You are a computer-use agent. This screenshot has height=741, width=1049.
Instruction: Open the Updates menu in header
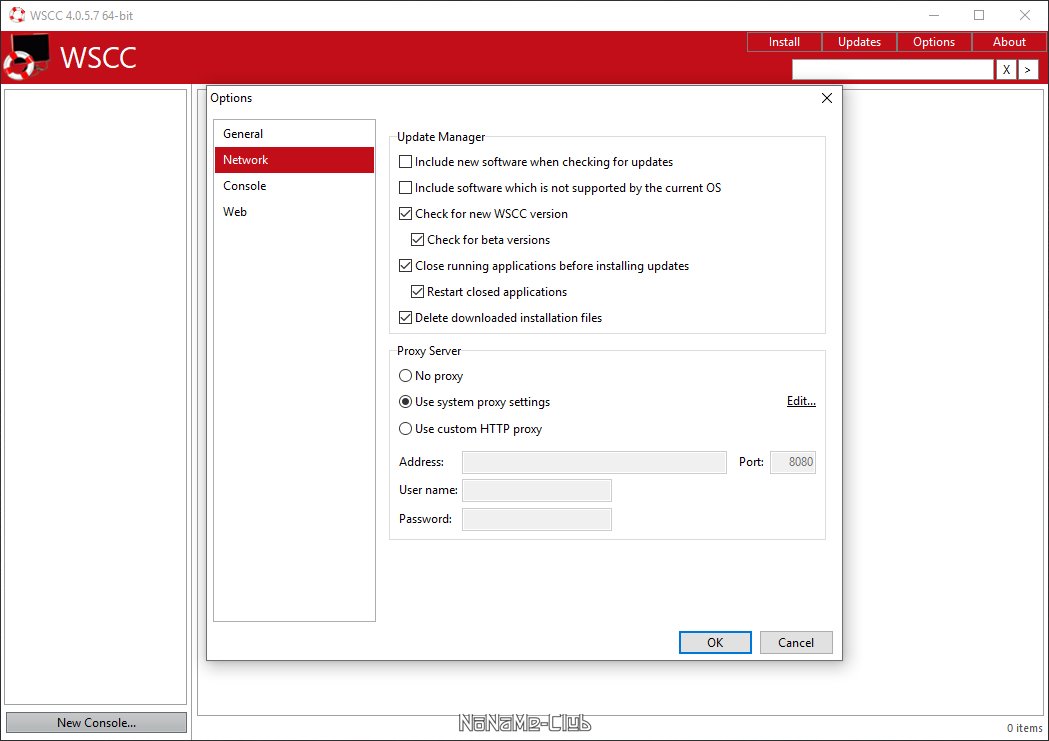coord(859,42)
